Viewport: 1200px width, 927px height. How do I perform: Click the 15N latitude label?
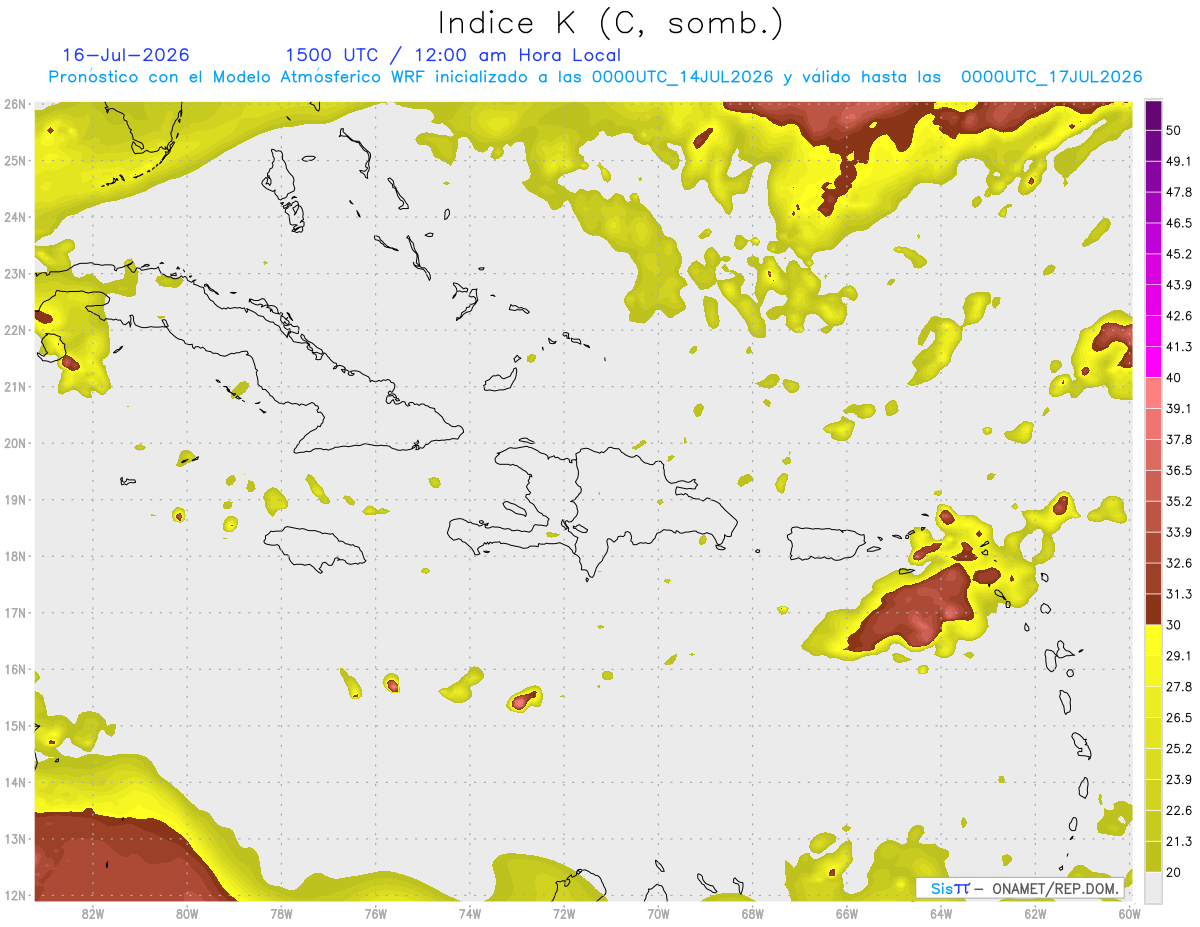tap(15, 726)
